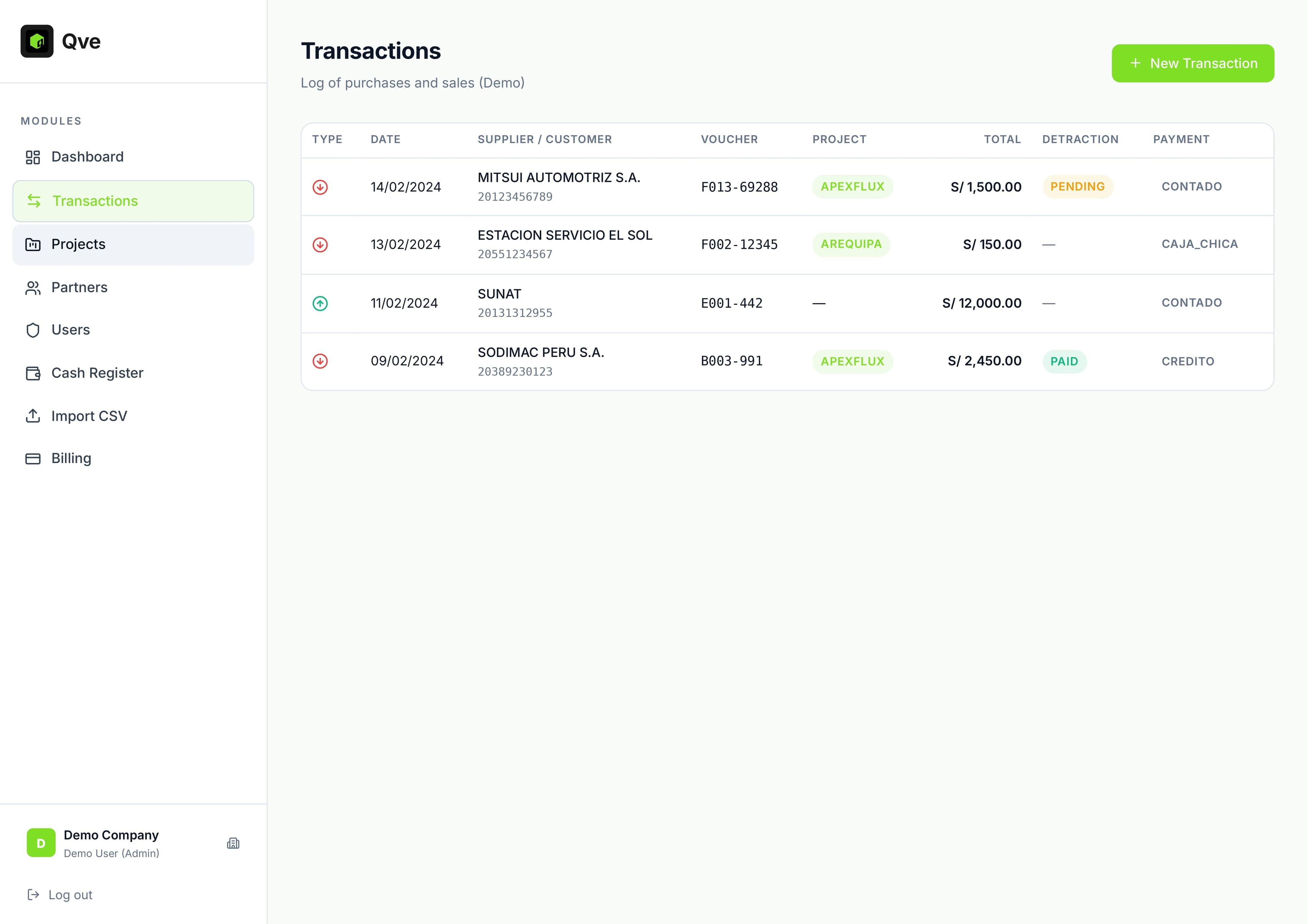
Task: Click the company switcher building icon
Action: click(234, 843)
